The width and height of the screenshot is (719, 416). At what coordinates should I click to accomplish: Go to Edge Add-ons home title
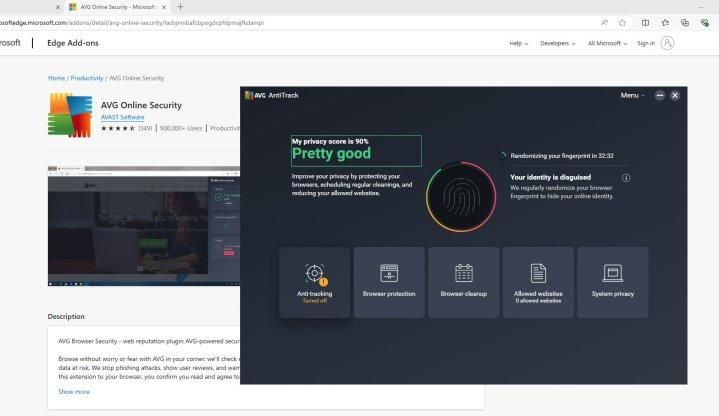[x=73, y=43]
